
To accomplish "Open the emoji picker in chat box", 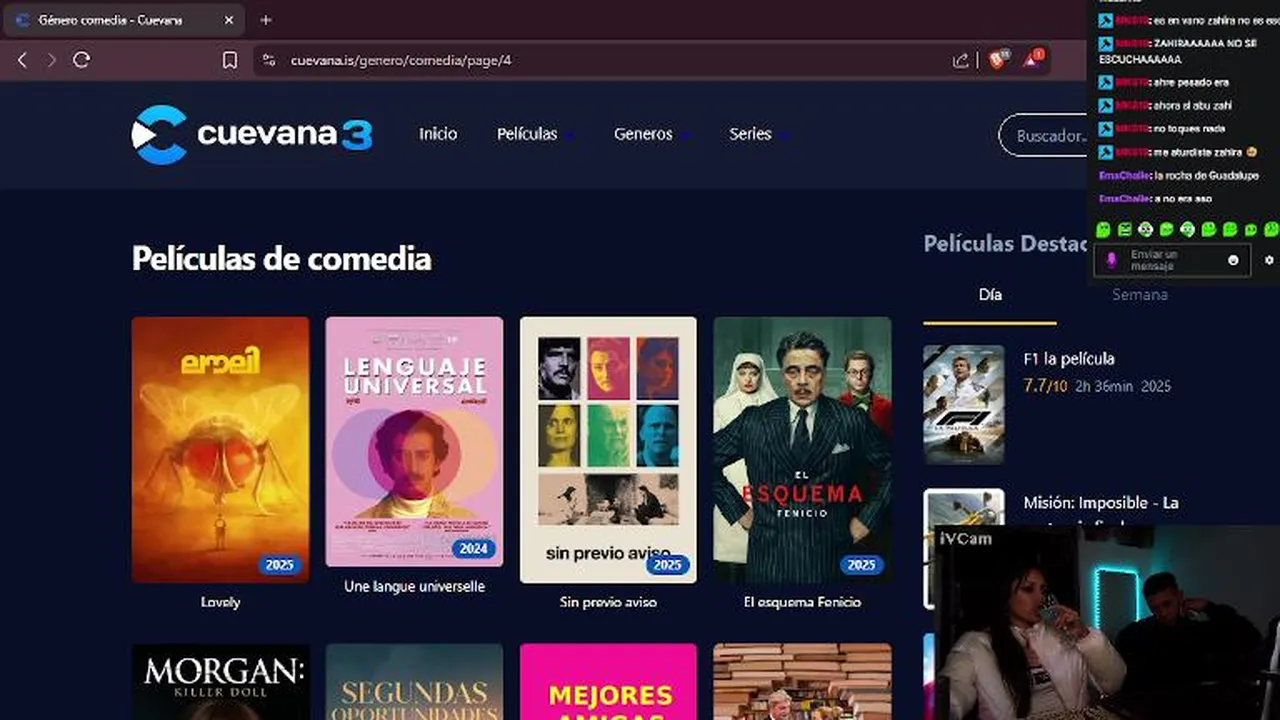I will click(x=1233, y=260).
